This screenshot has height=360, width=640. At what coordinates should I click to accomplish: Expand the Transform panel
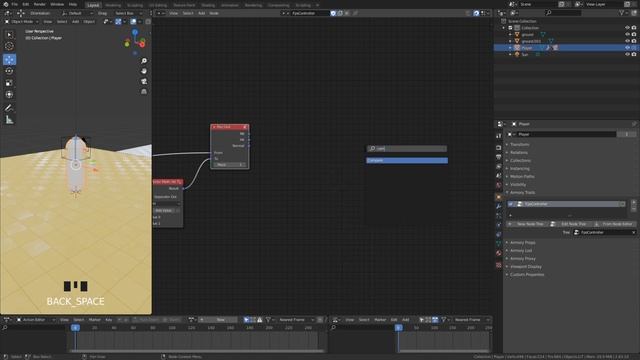tap(520, 144)
